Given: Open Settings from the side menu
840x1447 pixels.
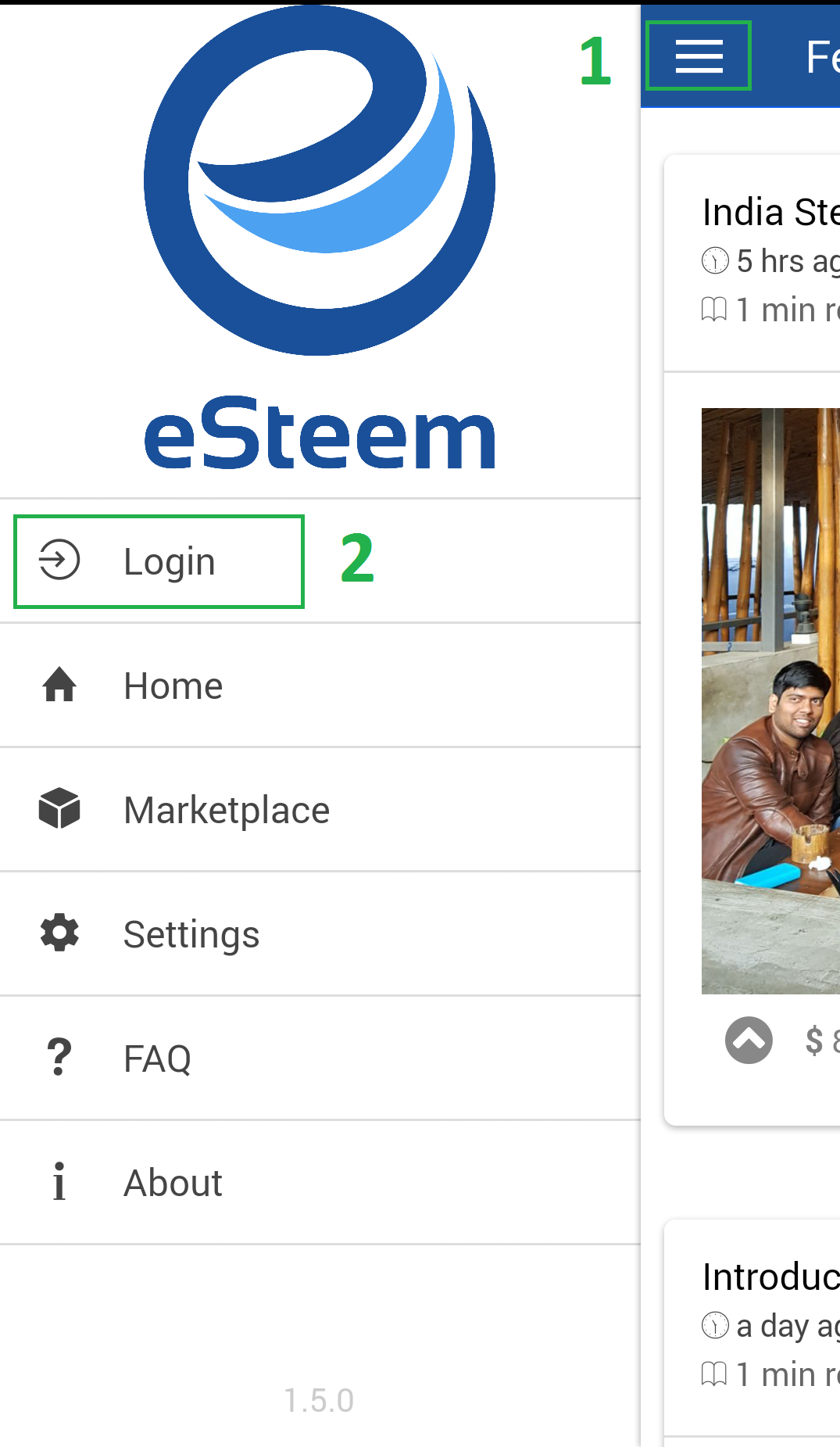Looking at the screenshot, I should click(x=191, y=934).
